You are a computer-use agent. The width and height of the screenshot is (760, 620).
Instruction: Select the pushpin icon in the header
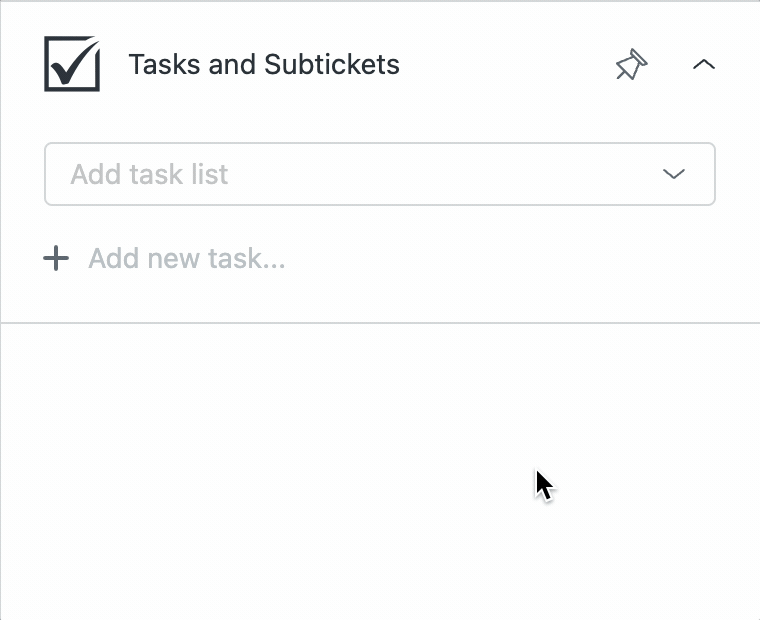(x=631, y=64)
